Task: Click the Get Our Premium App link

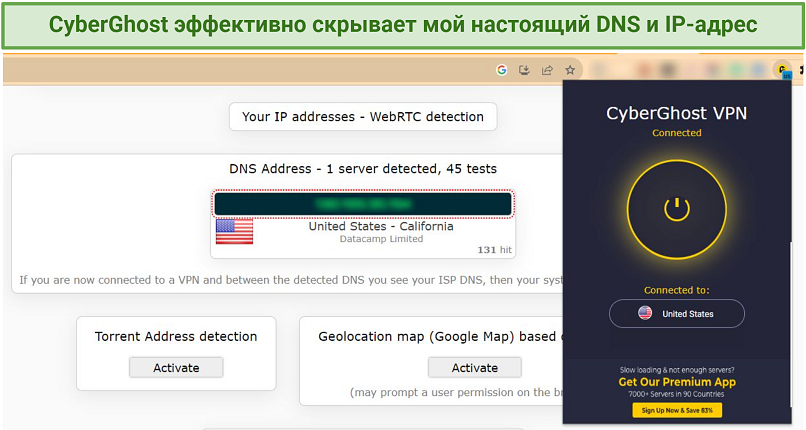Action: (677, 382)
